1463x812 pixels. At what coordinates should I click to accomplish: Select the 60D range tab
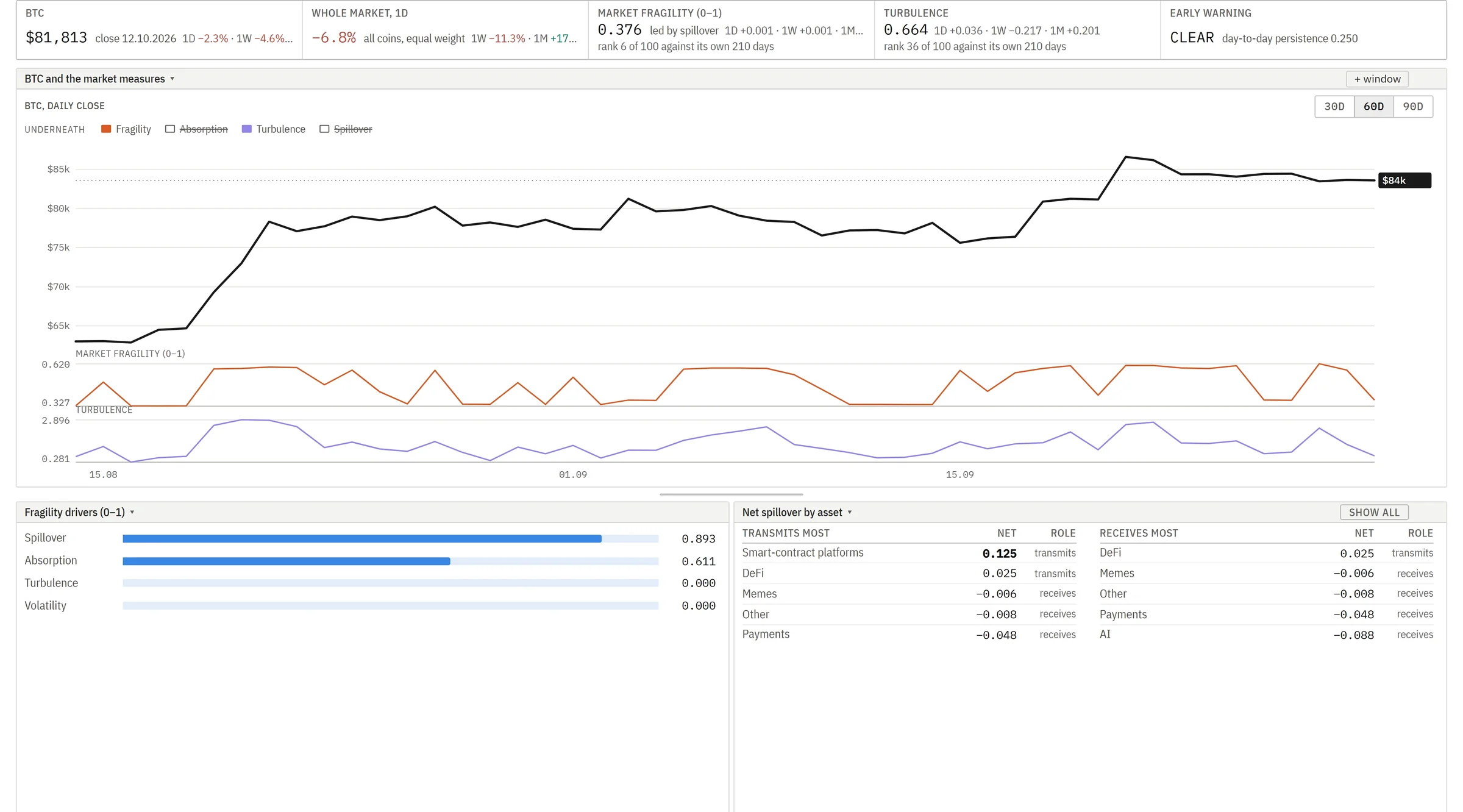[1373, 107]
